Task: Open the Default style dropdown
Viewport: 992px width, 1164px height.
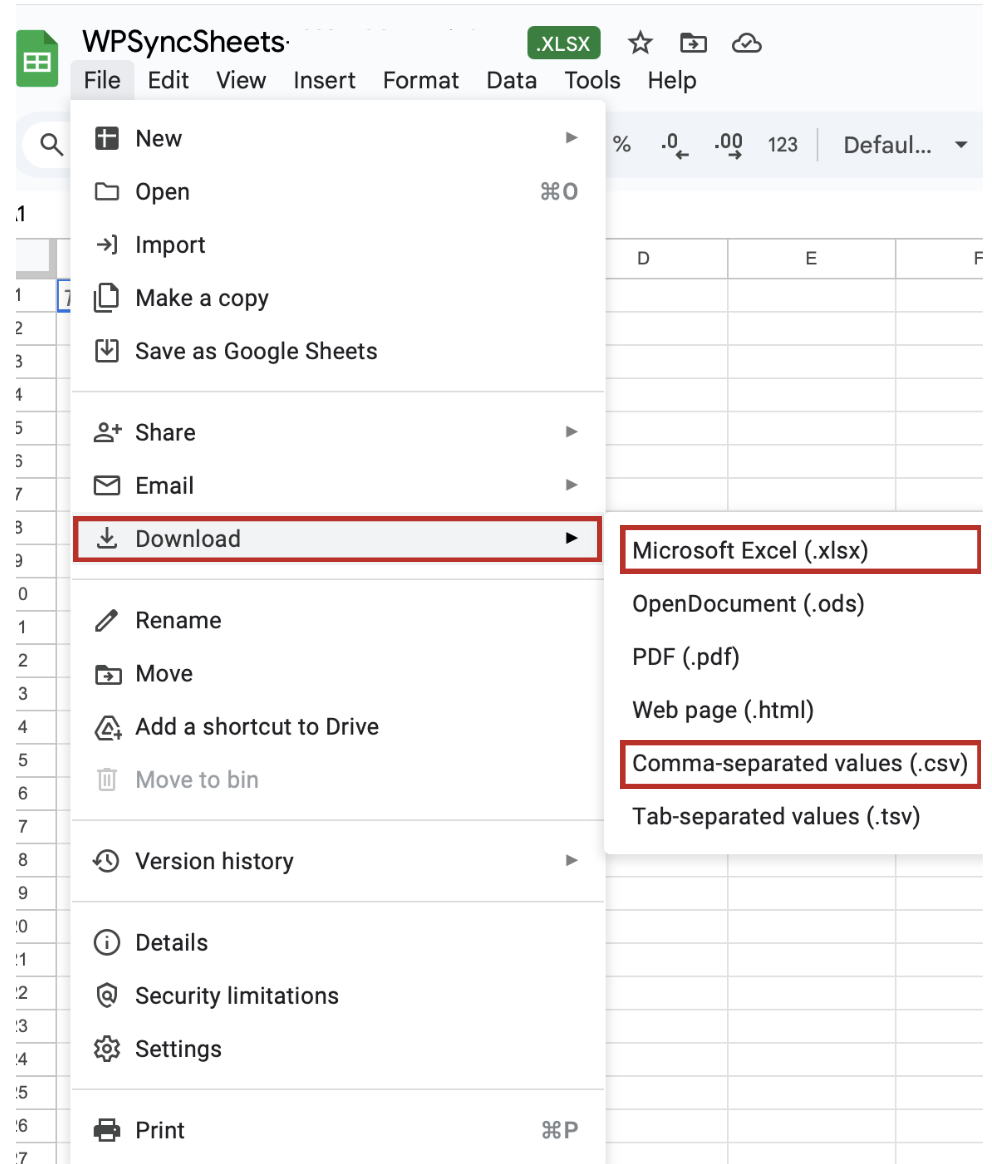Action: coord(906,144)
